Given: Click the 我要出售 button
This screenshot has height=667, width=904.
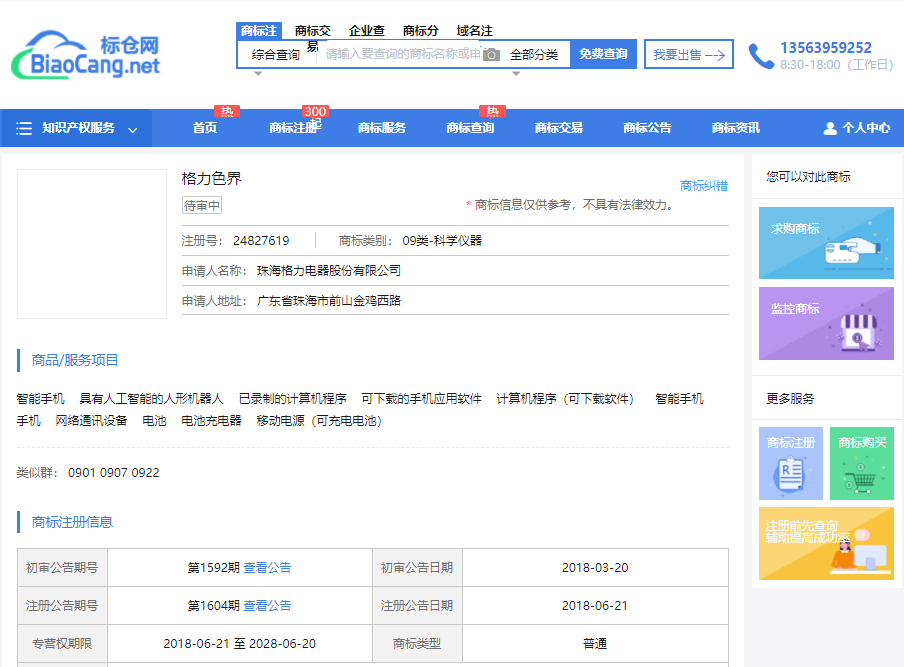Looking at the screenshot, I should tap(689, 54).
